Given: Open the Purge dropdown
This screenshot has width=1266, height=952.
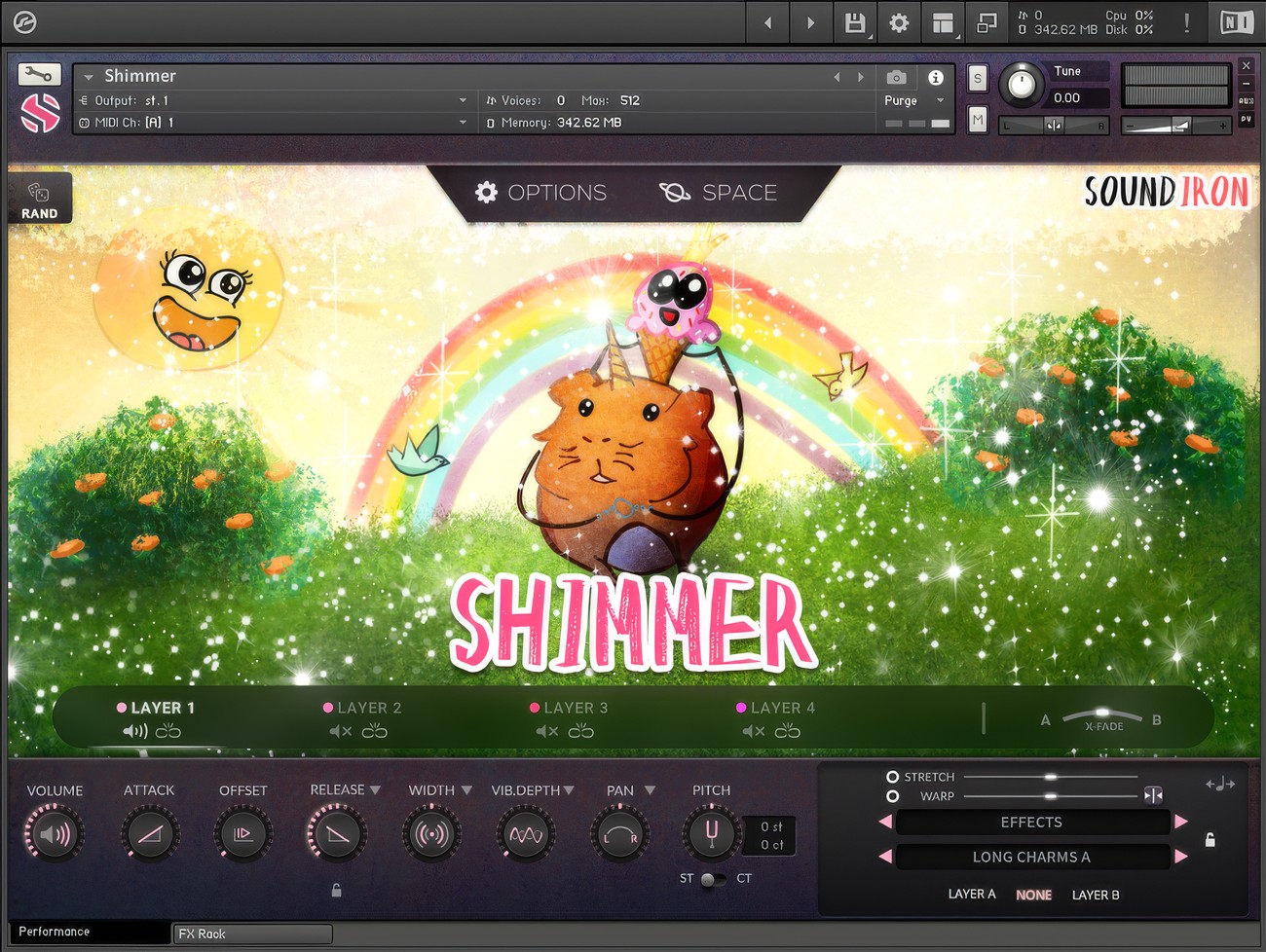Looking at the screenshot, I should coord(940,100).
